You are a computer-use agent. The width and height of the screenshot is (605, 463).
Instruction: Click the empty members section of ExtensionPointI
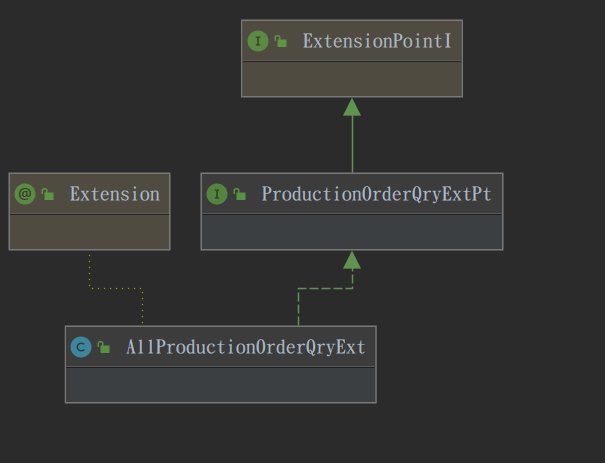point(352,79)
